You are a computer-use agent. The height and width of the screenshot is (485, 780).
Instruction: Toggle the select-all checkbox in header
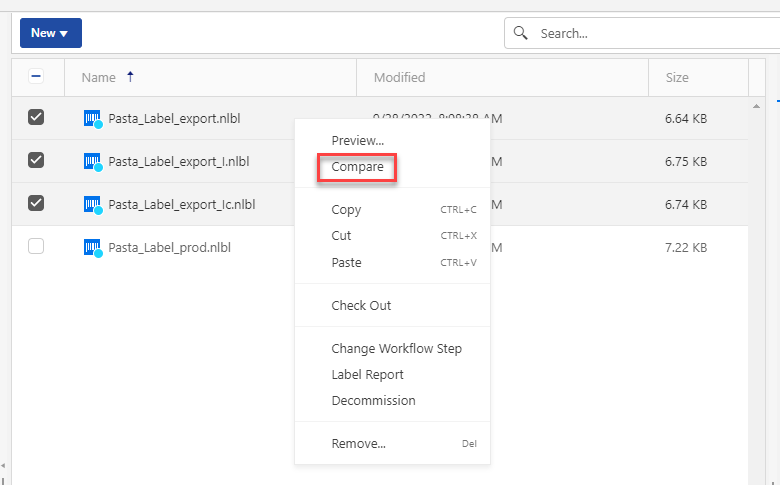point(36,77)
